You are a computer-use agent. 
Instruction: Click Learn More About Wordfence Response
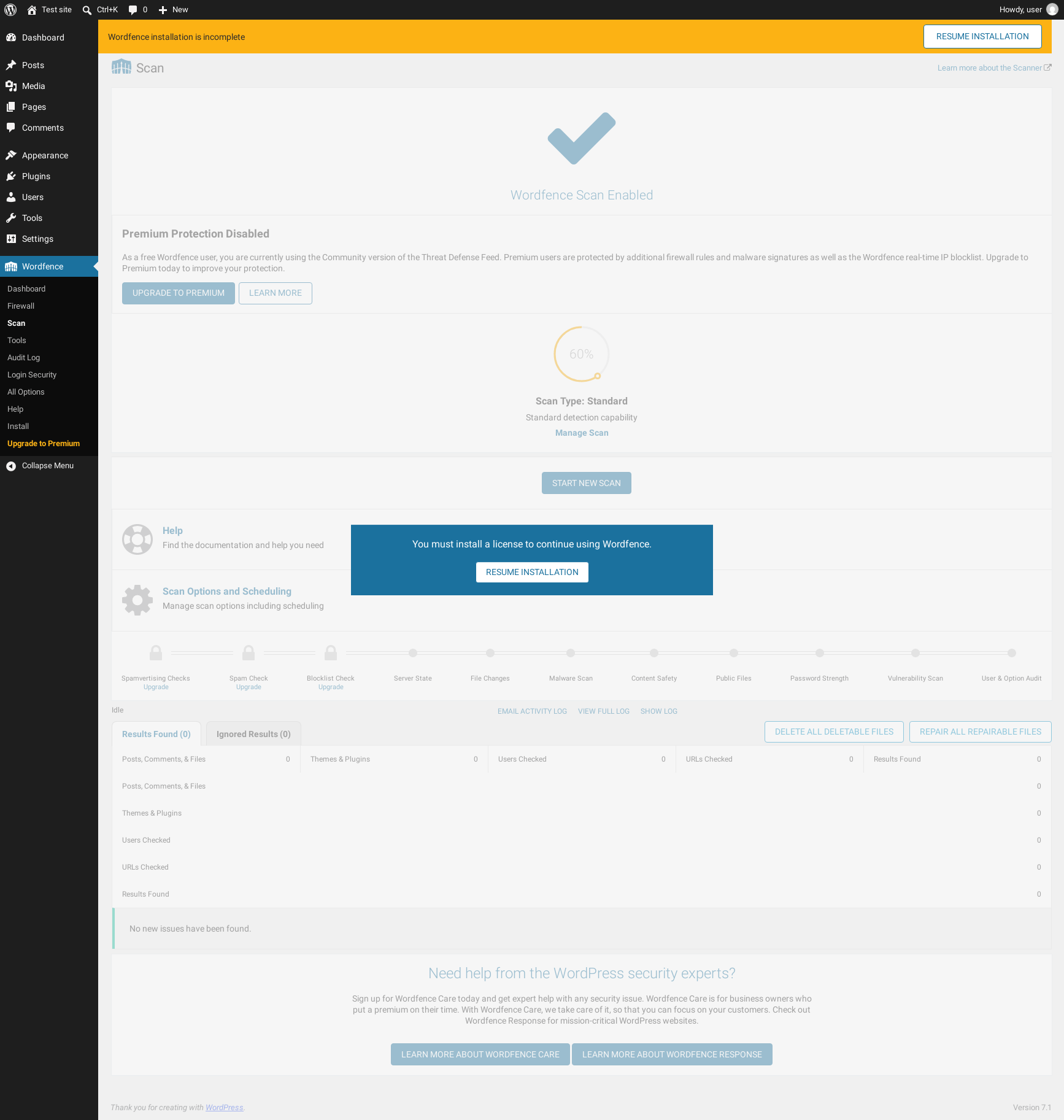click(x=672, y=1054)
